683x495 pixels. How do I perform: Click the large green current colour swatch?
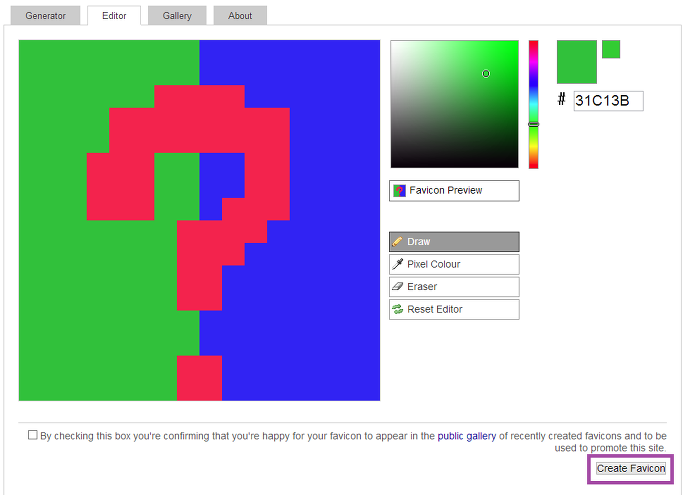(577, 62)
